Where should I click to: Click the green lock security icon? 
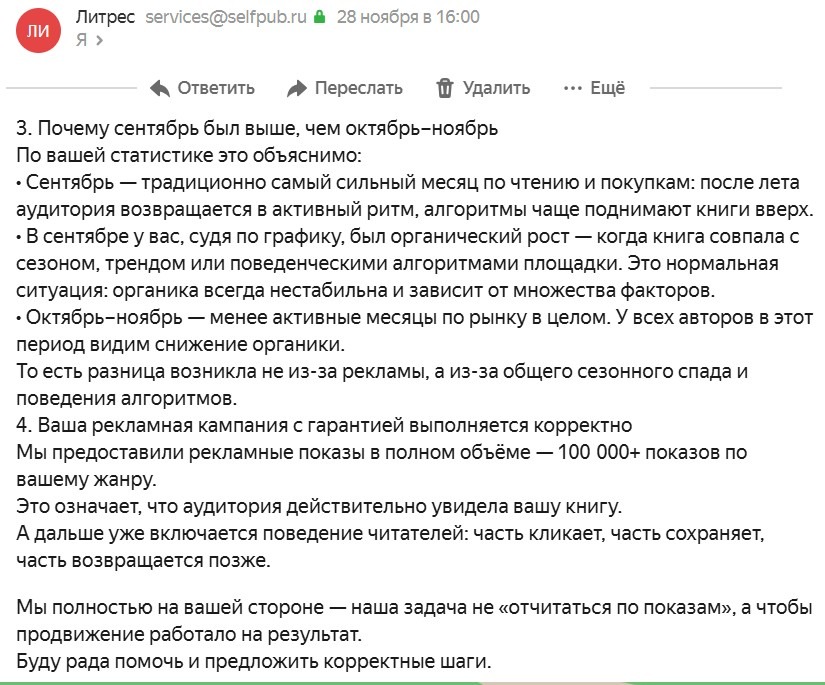click(319, 17)
